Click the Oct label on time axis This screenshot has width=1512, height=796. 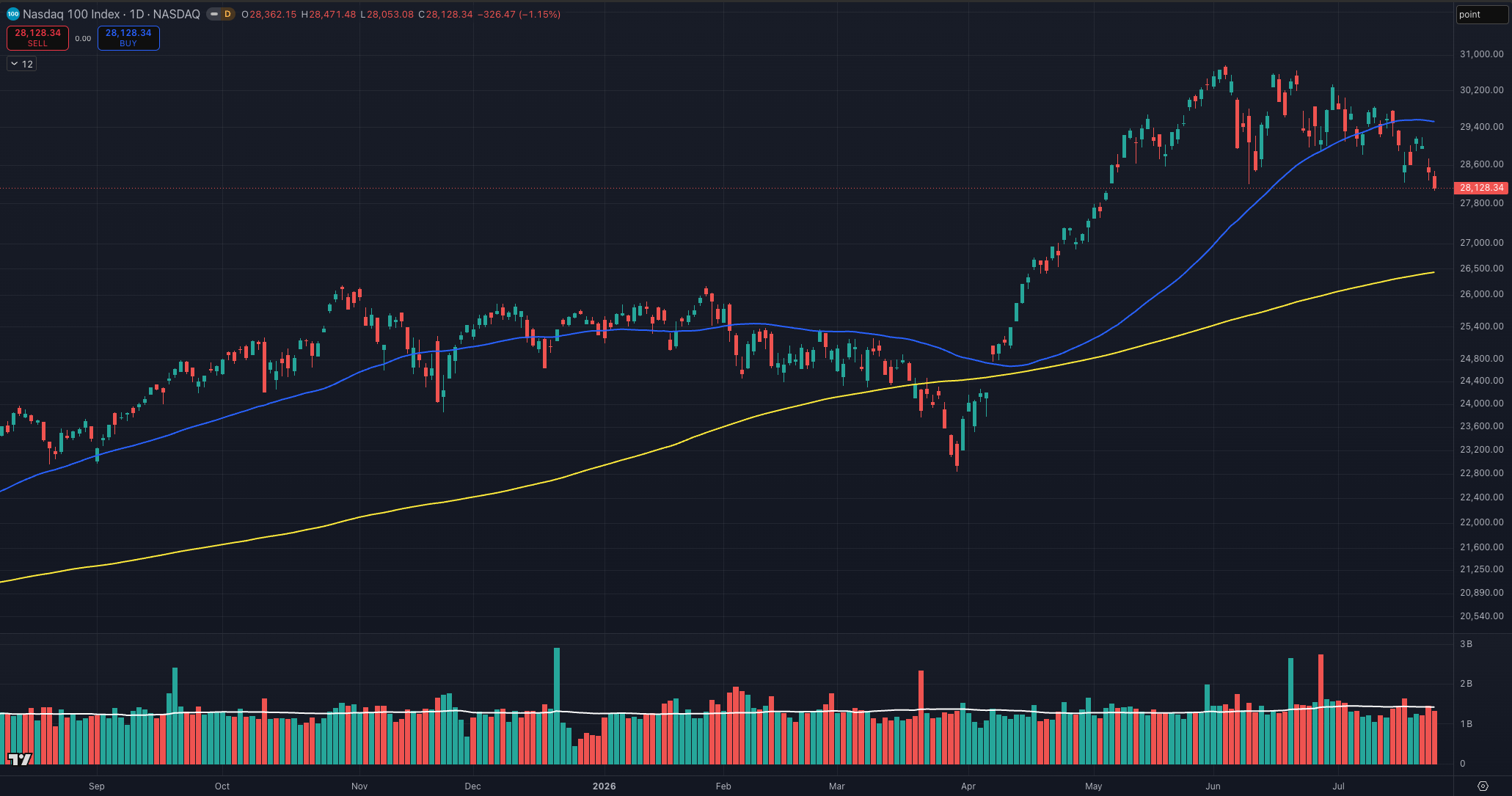[x=222, y=786]
